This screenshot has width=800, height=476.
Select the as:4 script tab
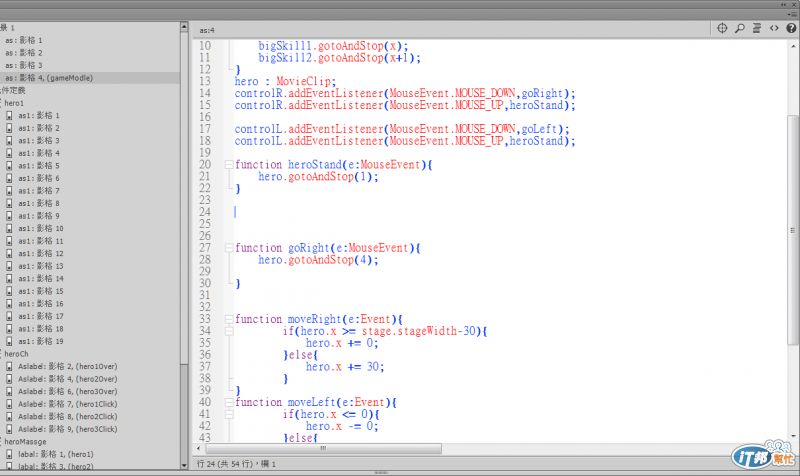point(207,30)
